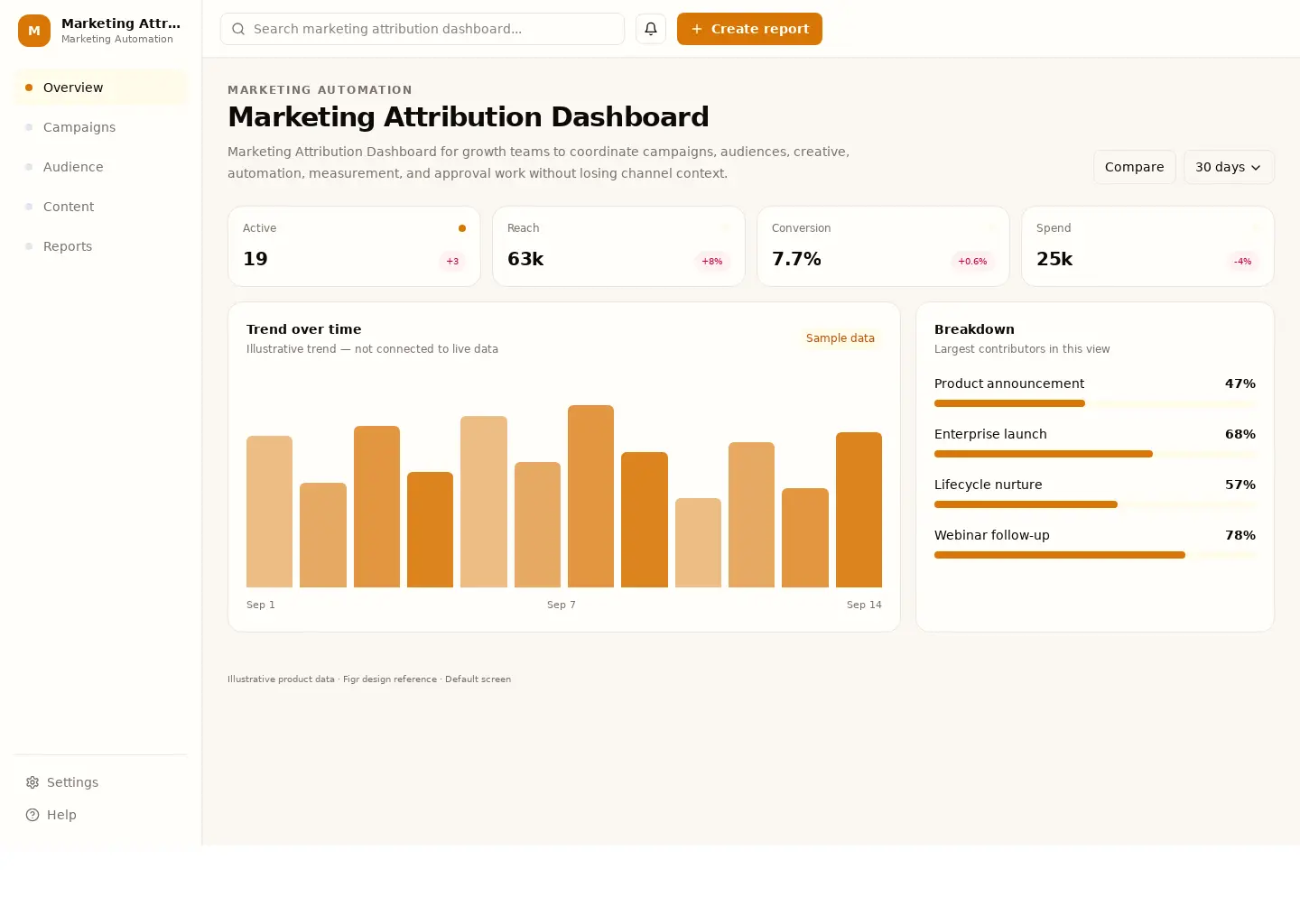The image size is (1300, 924).
Task: Select the Active metric card value 19
Action: click(255, 259)
